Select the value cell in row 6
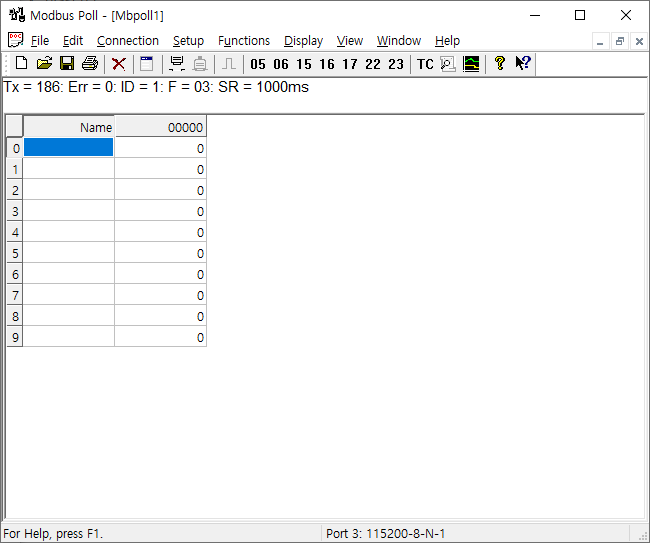Viewport: 650px width, 543px height. [160, 274]
